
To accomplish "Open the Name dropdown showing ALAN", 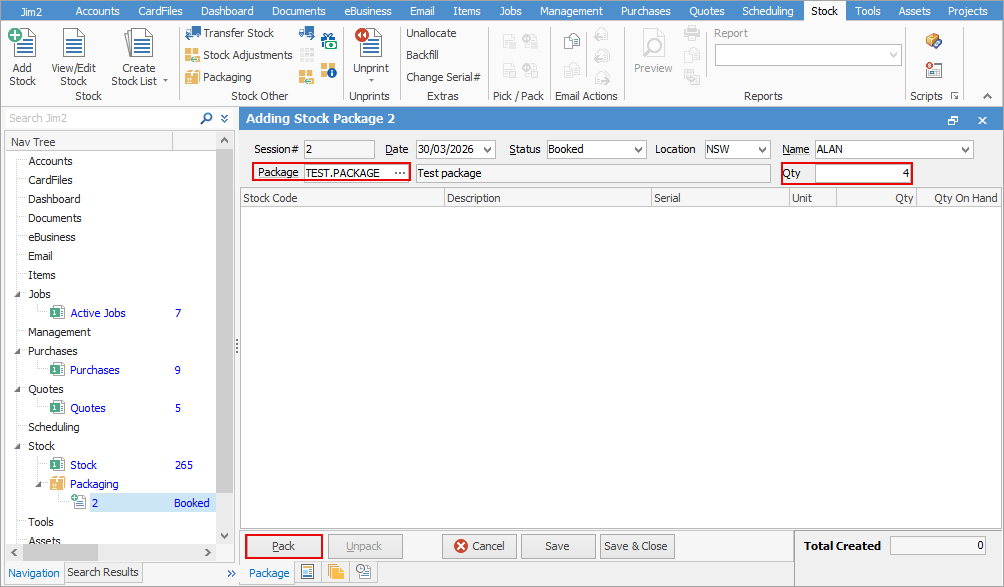I will coord(964,149).
